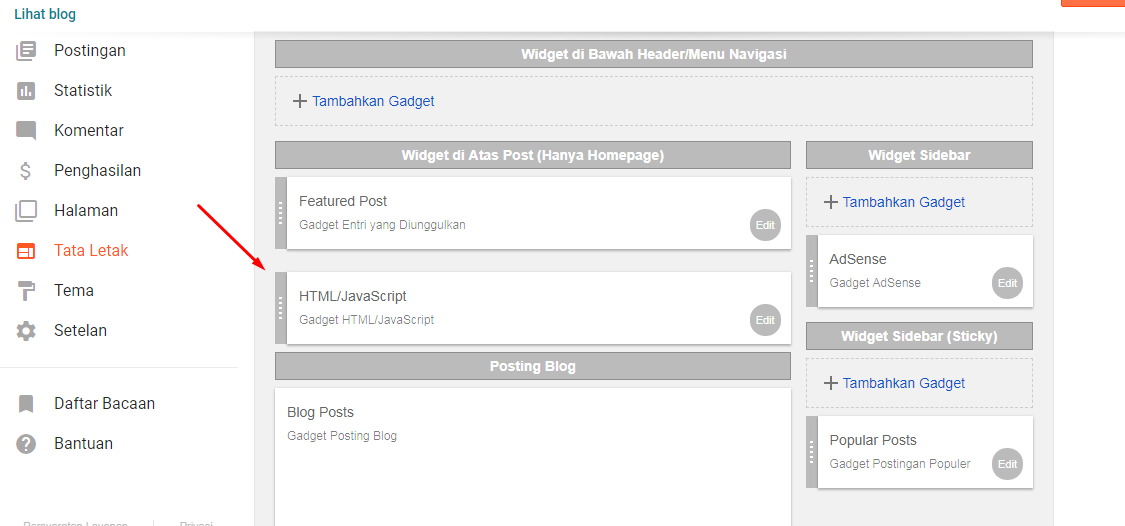Add gadget in Widget Sidebar section
The image size is (1125, 526).
[894, 202]
